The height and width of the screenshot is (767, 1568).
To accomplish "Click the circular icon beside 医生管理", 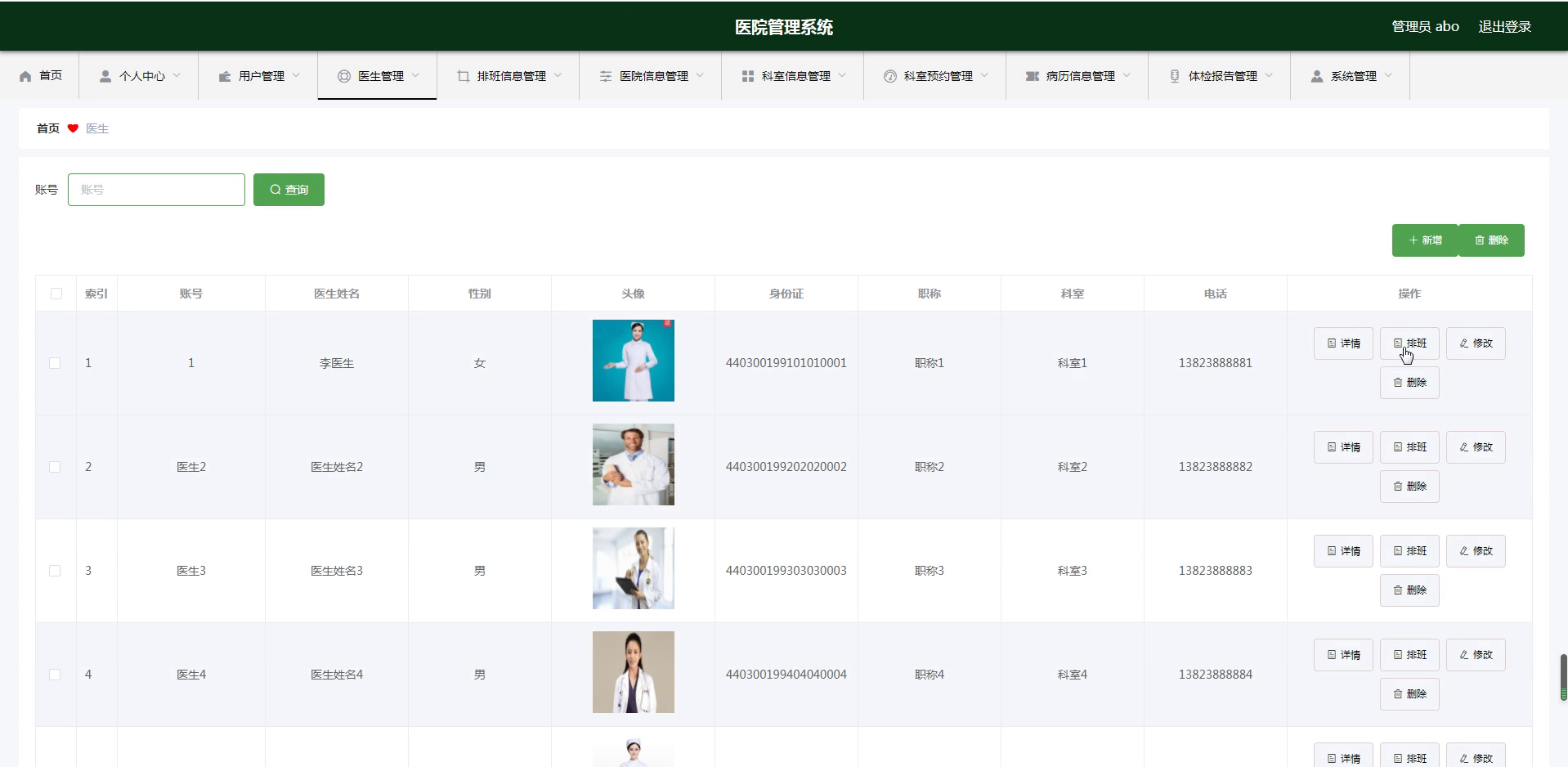I will 344,76.
